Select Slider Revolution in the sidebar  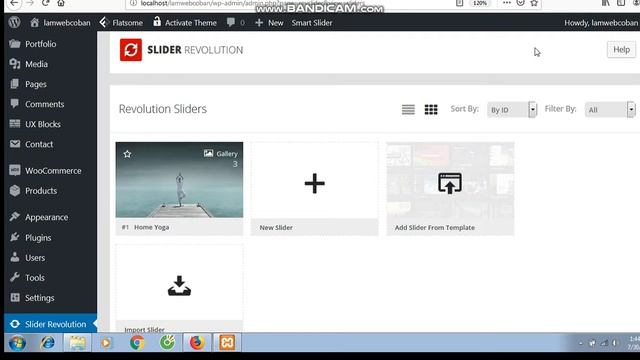(51, 324)
